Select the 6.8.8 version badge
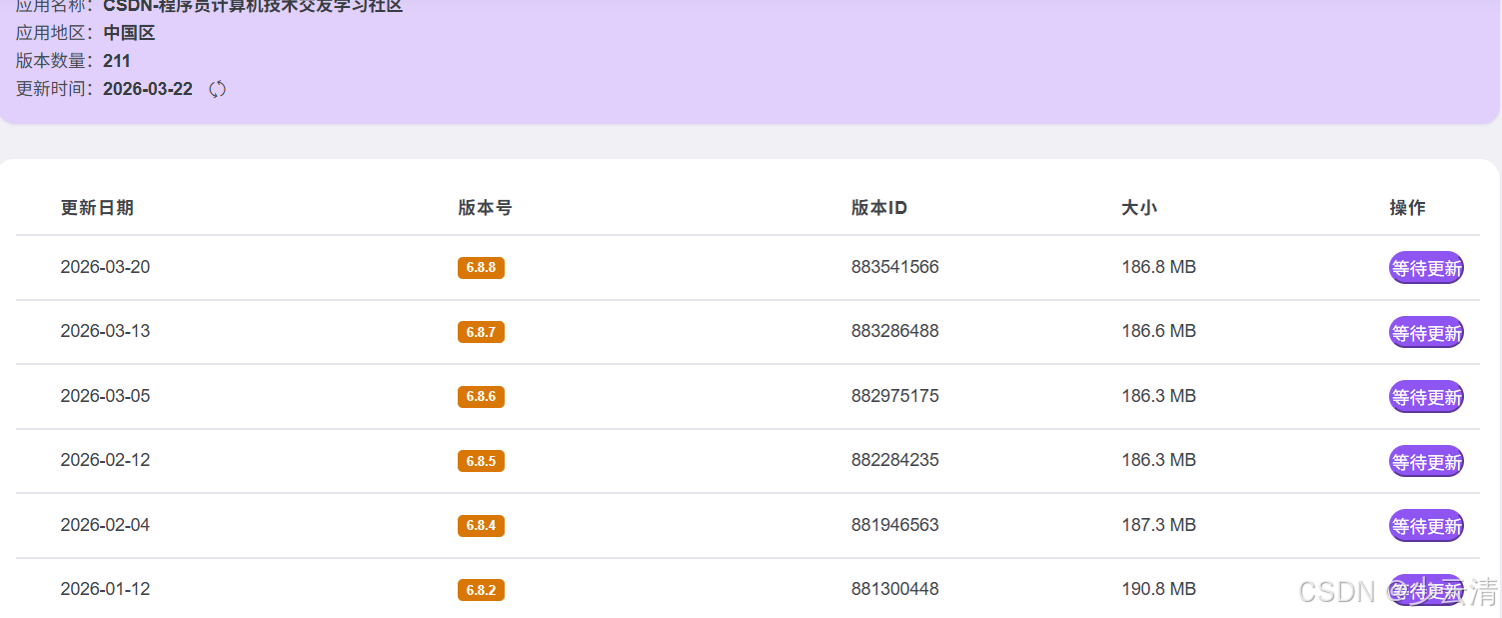 click(481, 268)
